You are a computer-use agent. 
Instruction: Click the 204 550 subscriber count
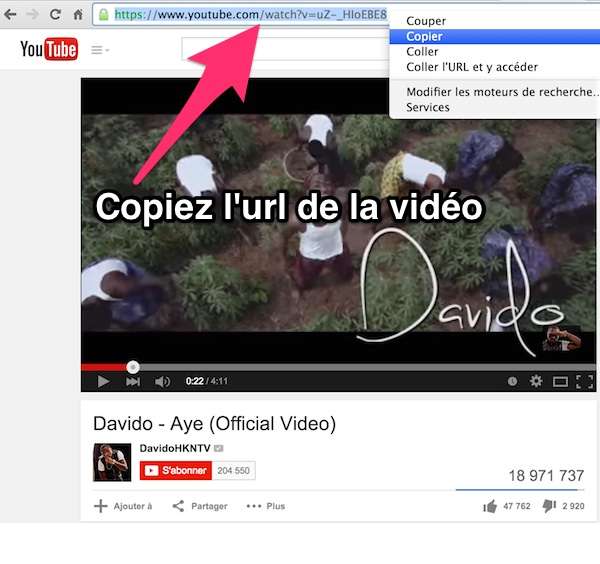(233, 470)
